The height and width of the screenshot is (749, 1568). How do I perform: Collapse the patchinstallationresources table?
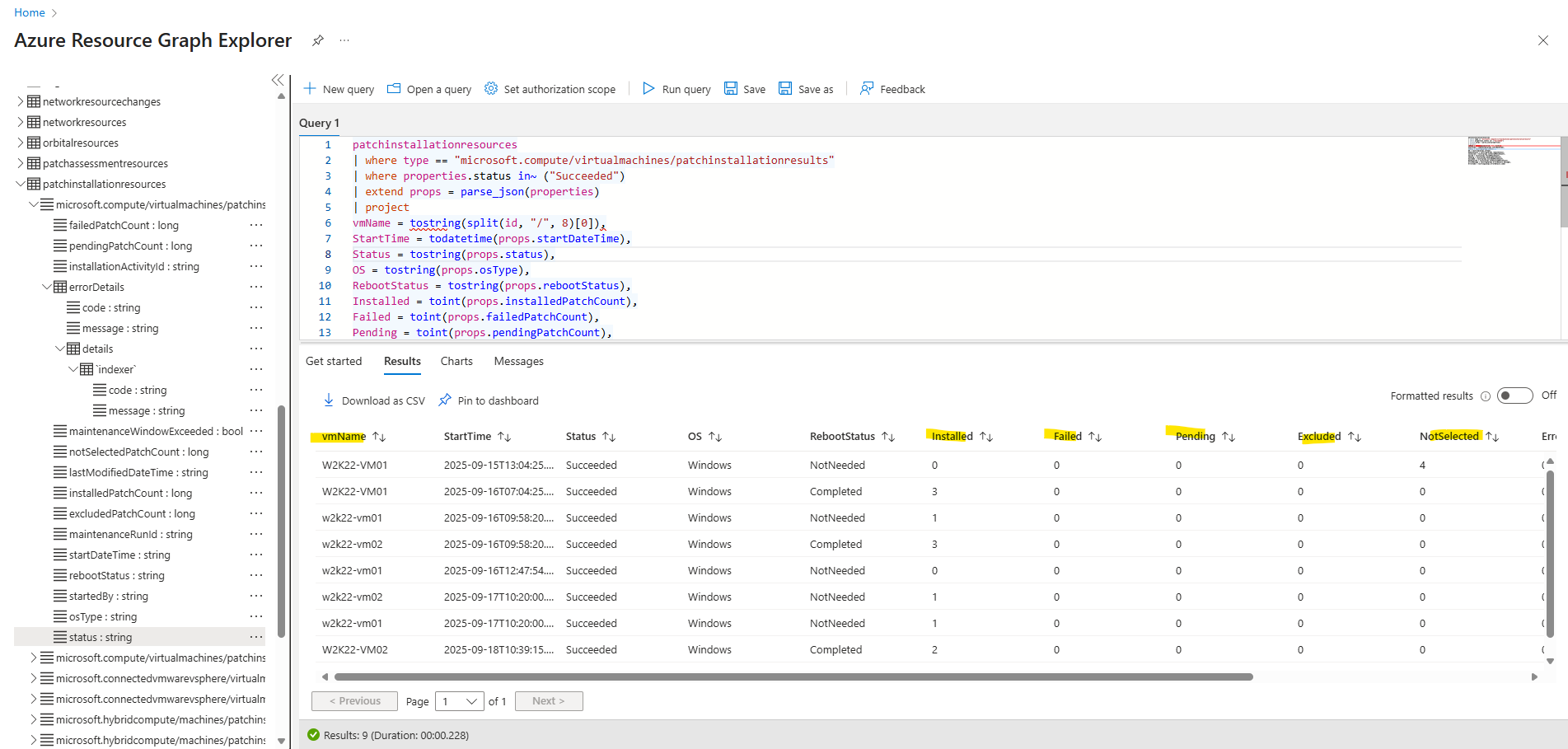21,184
